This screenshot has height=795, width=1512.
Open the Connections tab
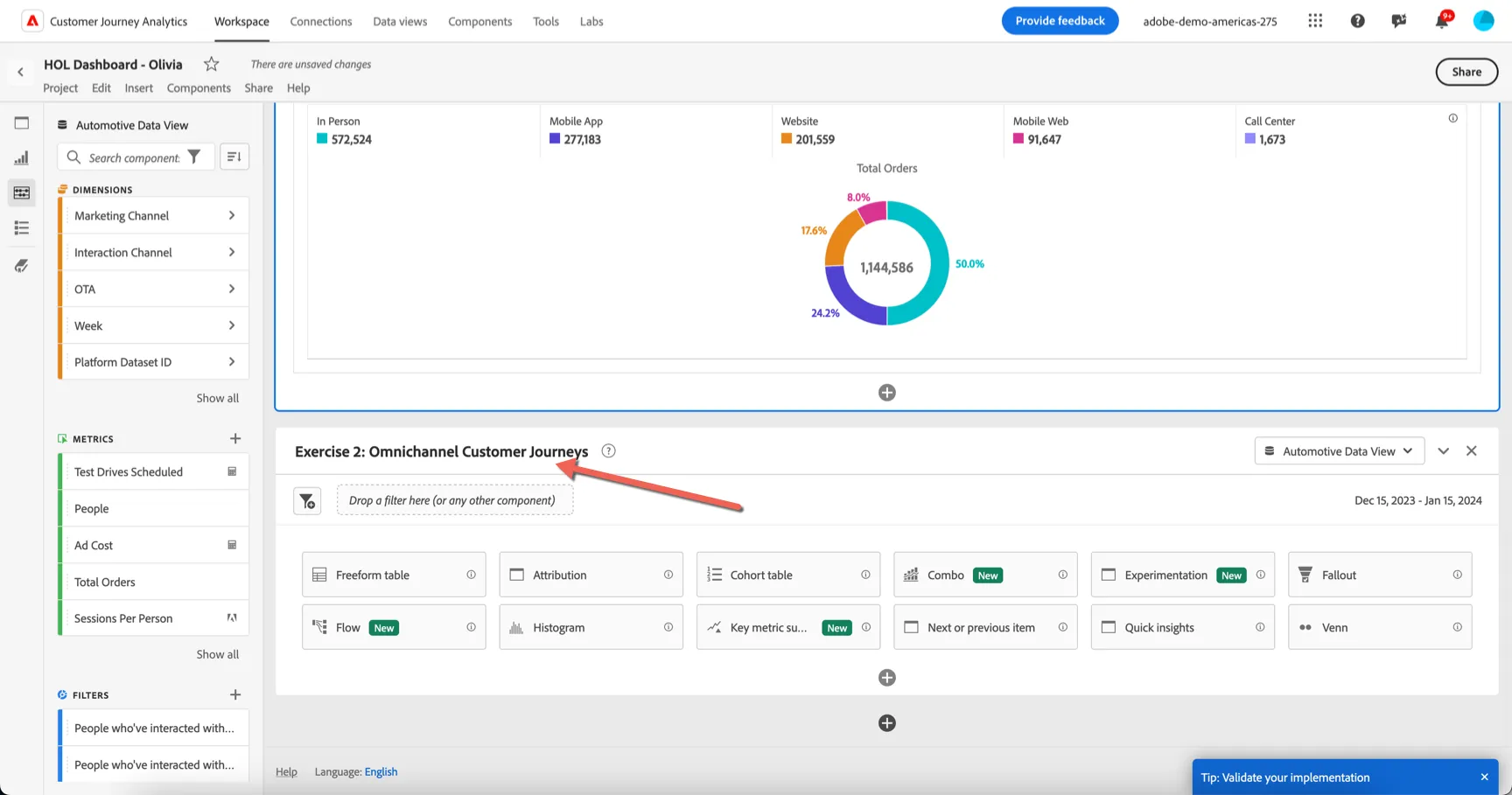pyautogui.click(x=321, y=21)
